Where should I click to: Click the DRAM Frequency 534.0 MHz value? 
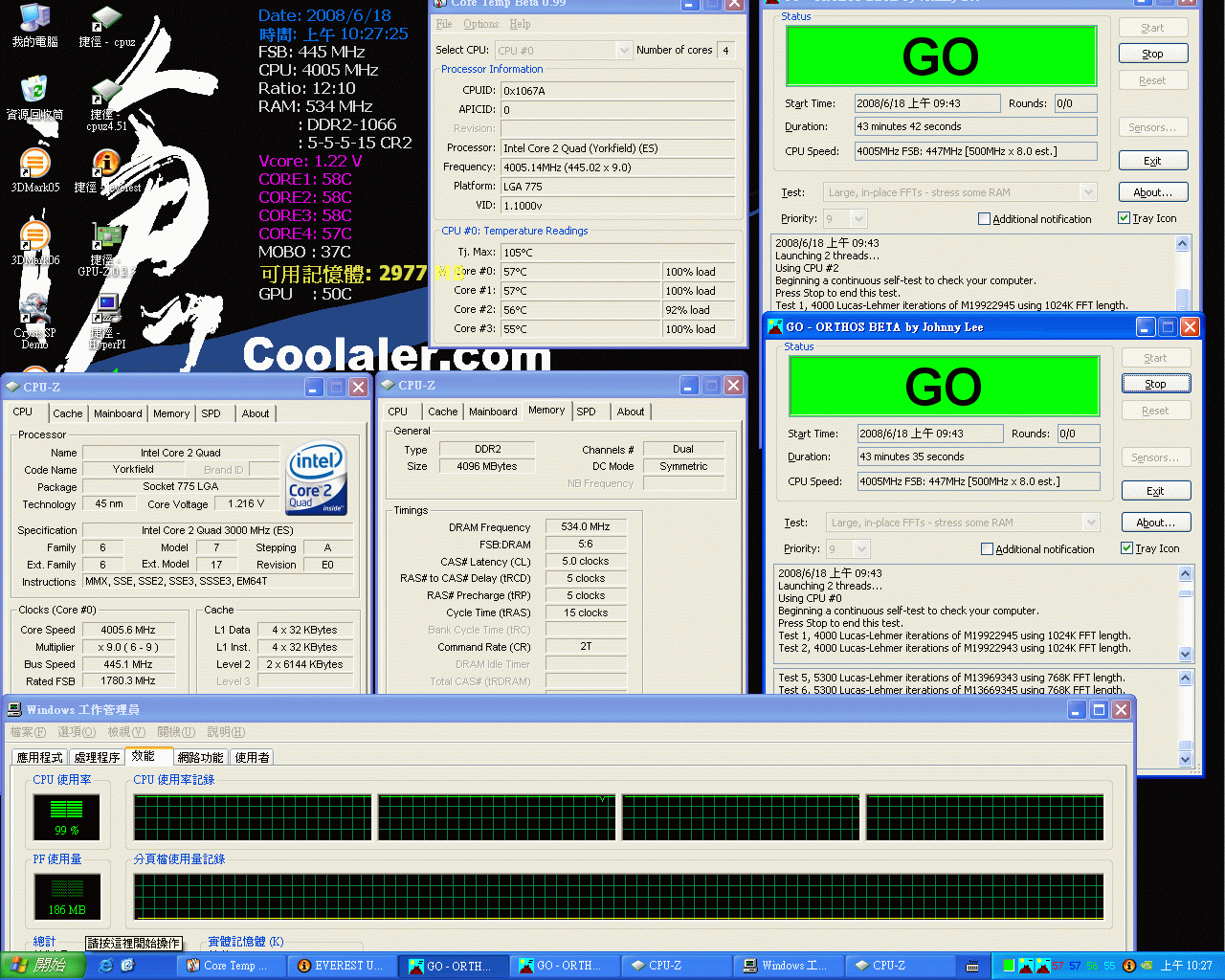(x=586, y=526)
